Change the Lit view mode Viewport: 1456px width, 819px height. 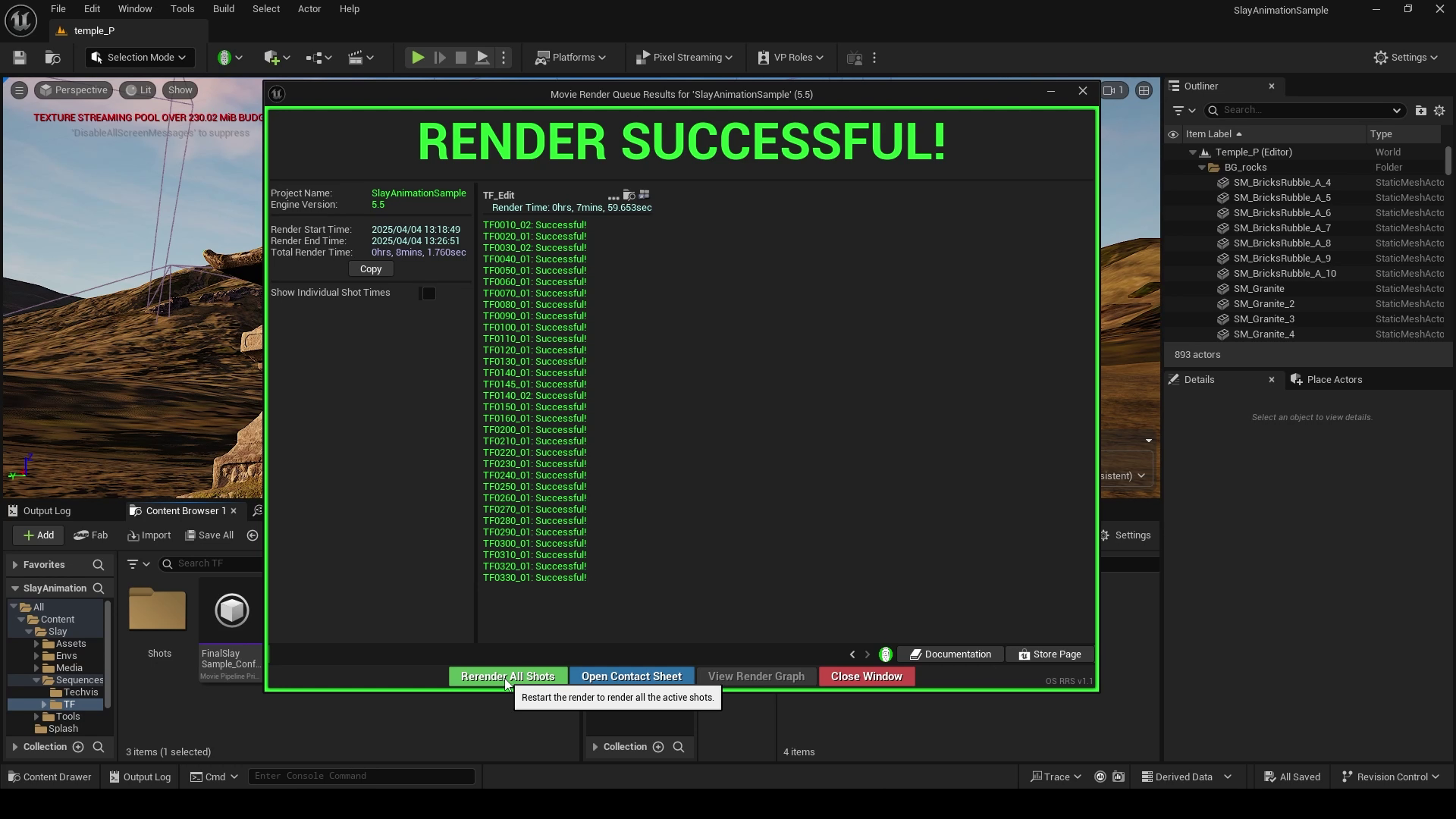(138, 90)
